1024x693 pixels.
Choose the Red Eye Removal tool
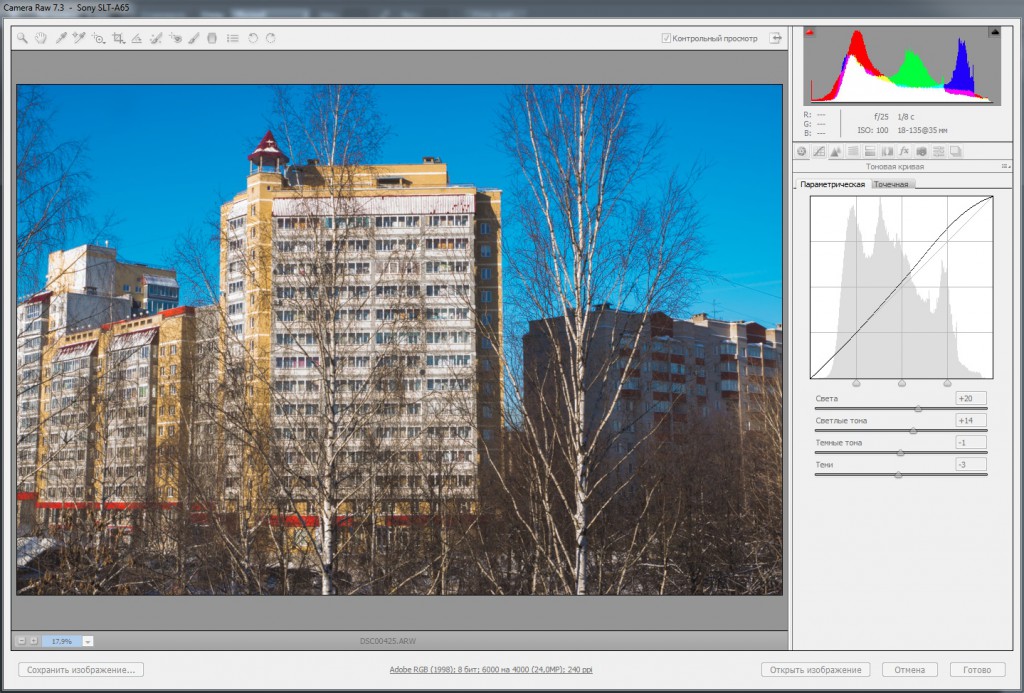click(x=175, y=39)
